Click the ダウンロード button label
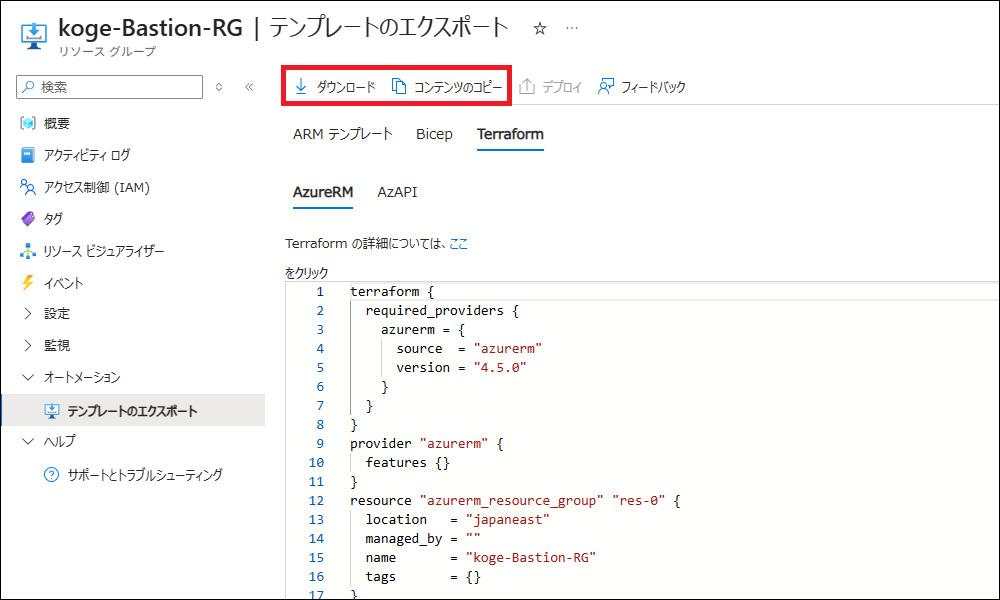1000x600 pixels. coord(346,87)
